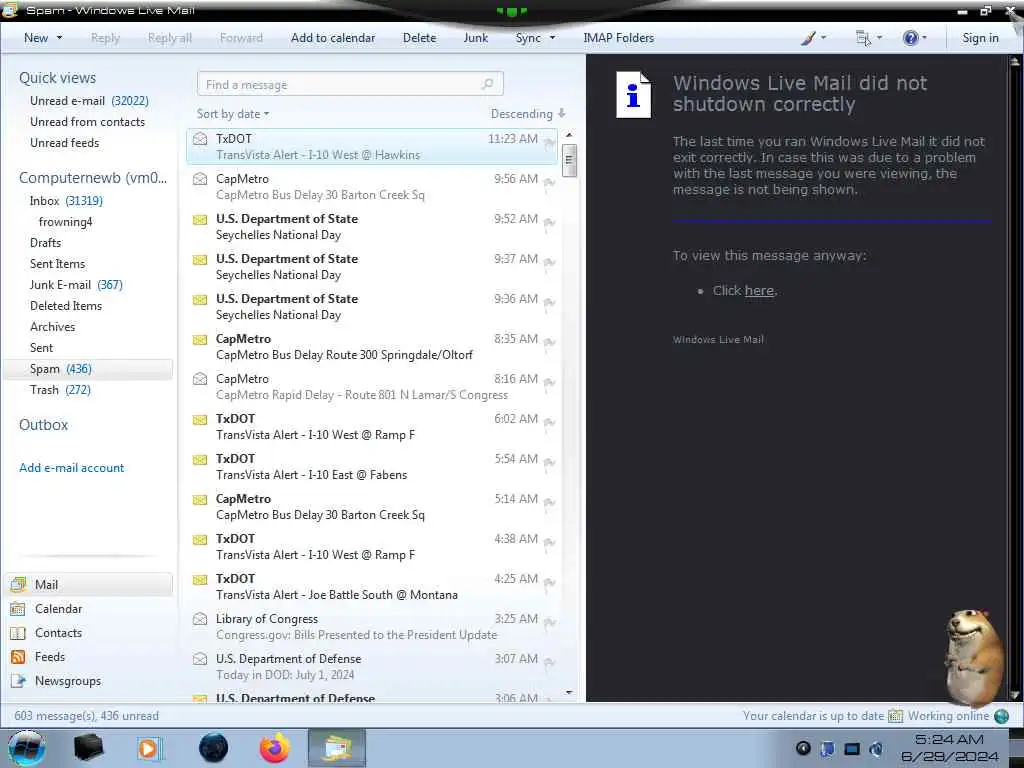Click envelope icon of TxDOT 6:02 AM message
Viewport: 1024px width, 768px height.
(x=200, y=420)
